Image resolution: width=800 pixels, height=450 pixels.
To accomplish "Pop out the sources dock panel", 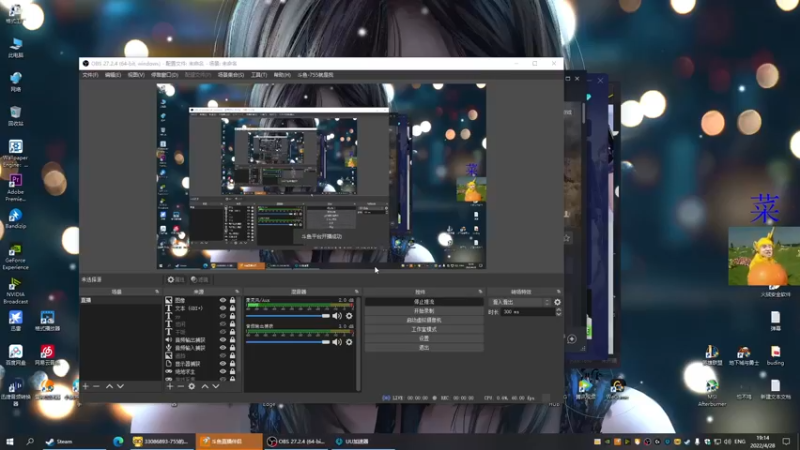I will [237, 292].
